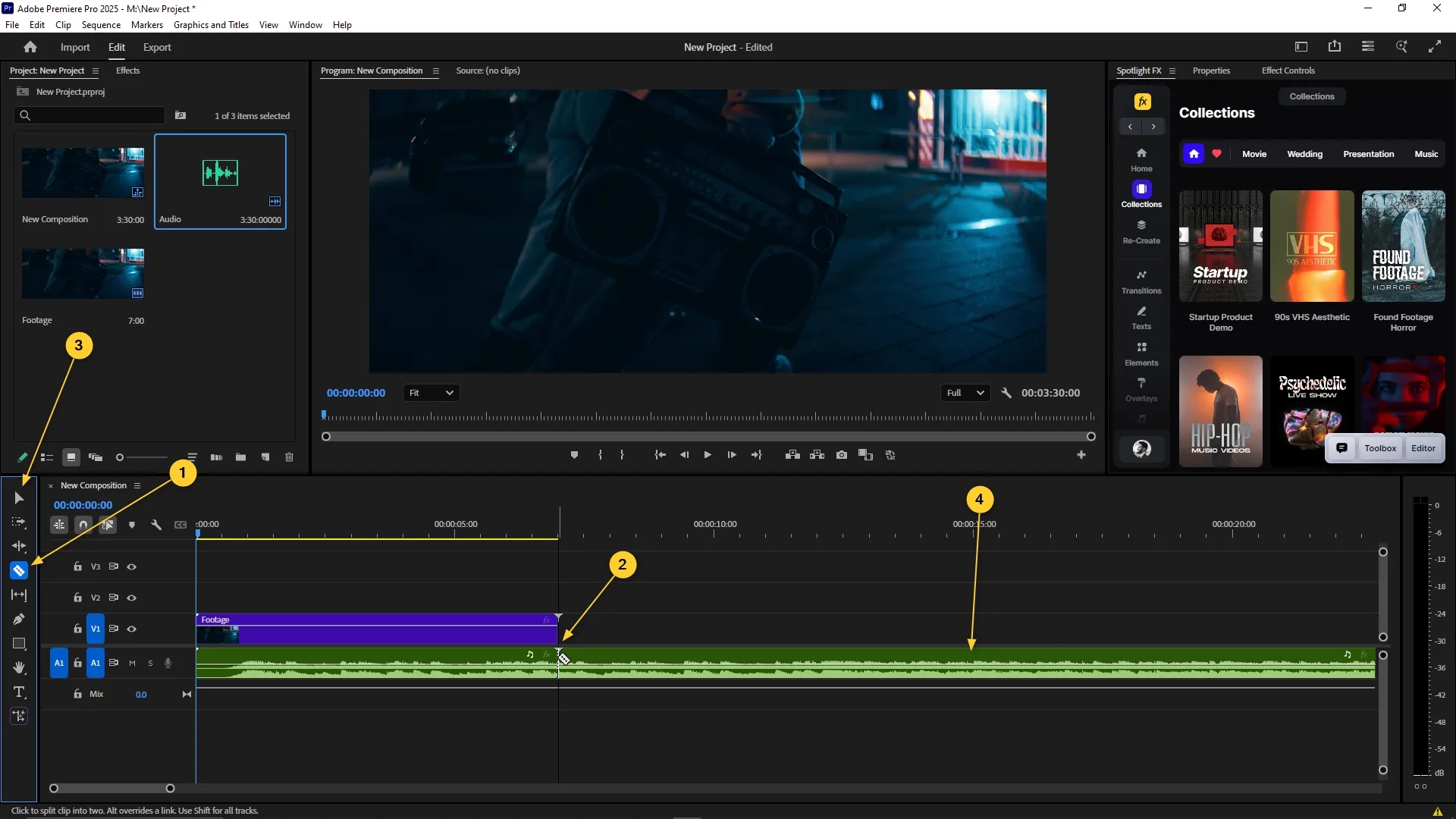Select the Hand tool
Image resolution: width=1456 pixels, height=819 pixels.
(x=19, y=668)
